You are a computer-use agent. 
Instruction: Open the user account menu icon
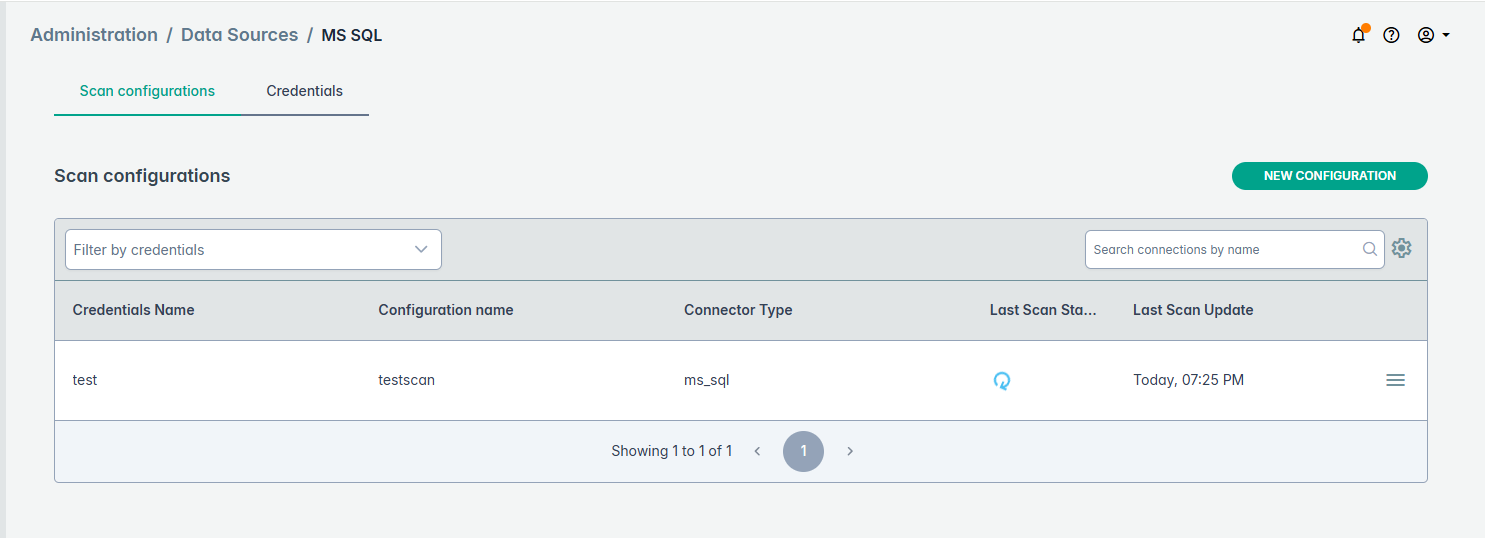[1426, 35]
